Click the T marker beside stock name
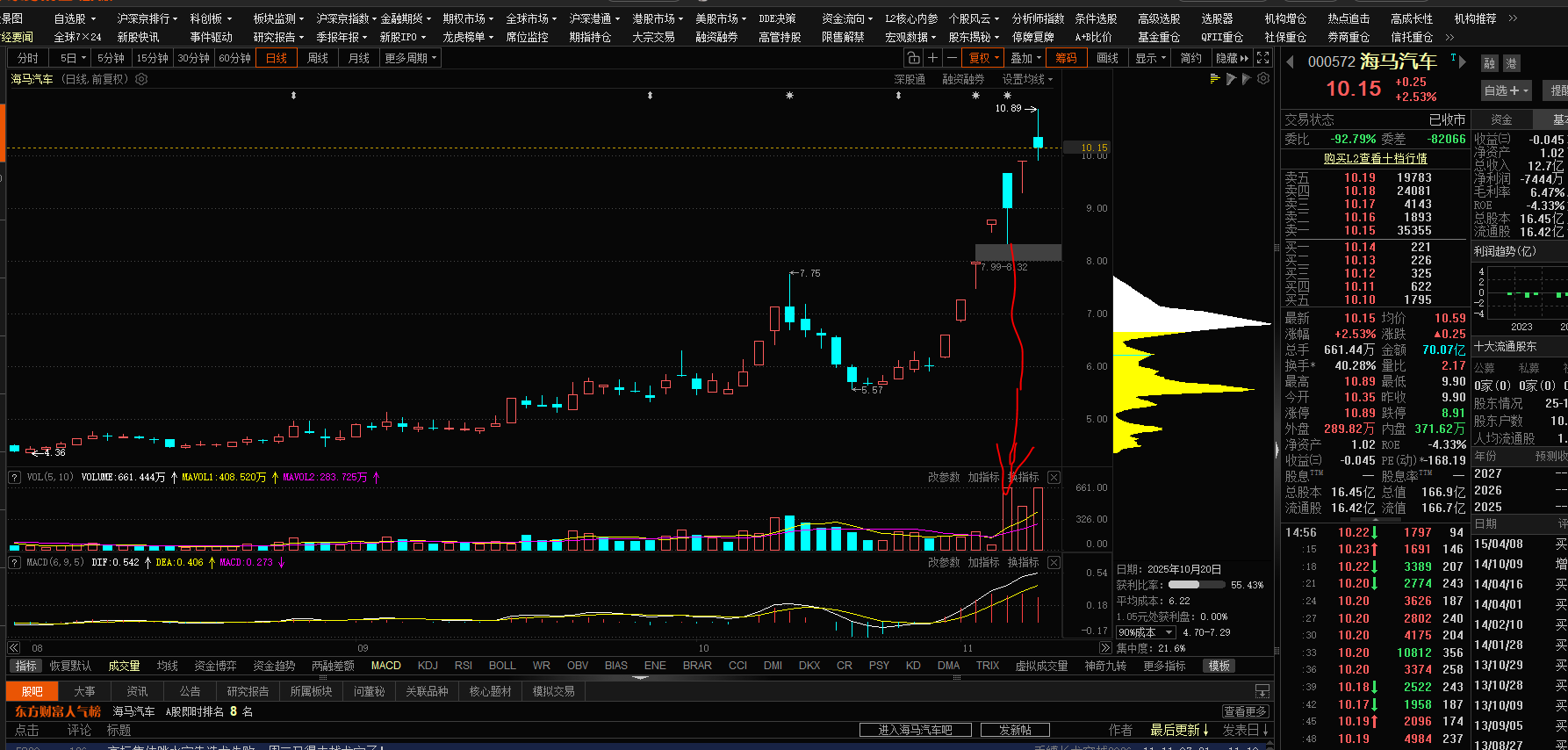 1453,58
